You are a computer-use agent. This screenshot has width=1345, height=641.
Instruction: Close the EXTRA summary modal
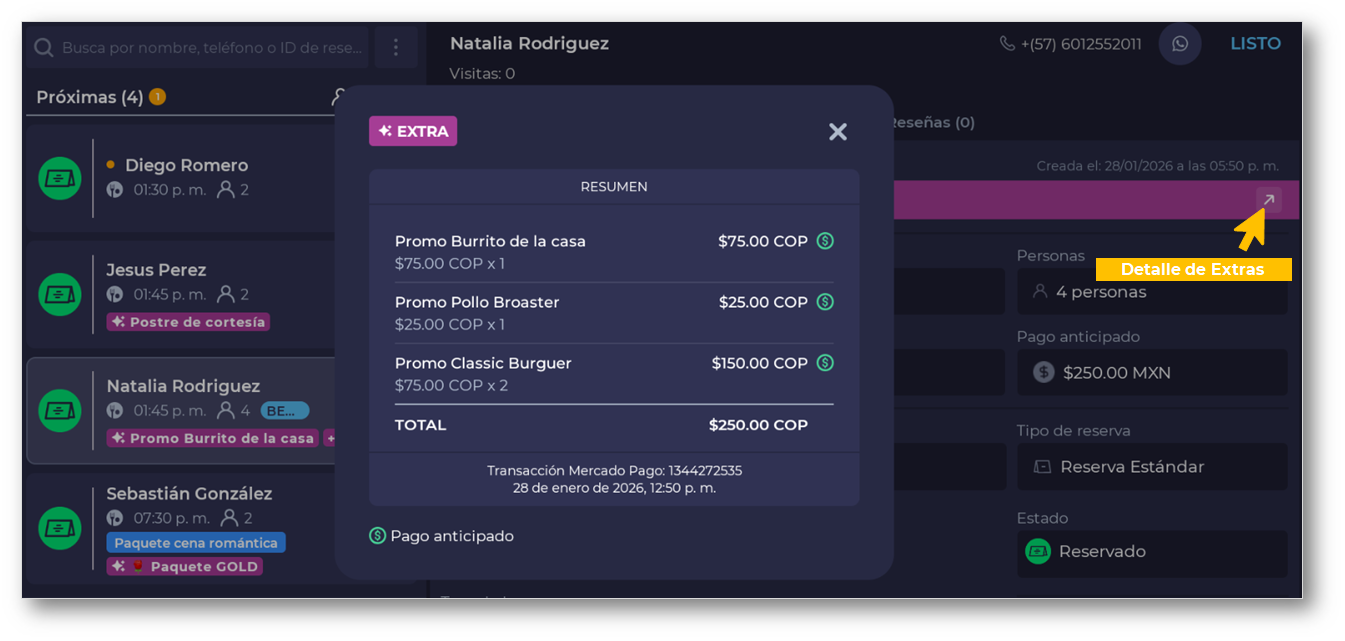pos(838,132)
